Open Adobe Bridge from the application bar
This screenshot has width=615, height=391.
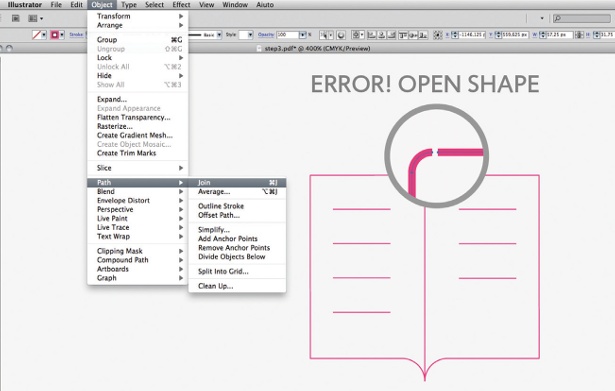[x=15, y=18]
